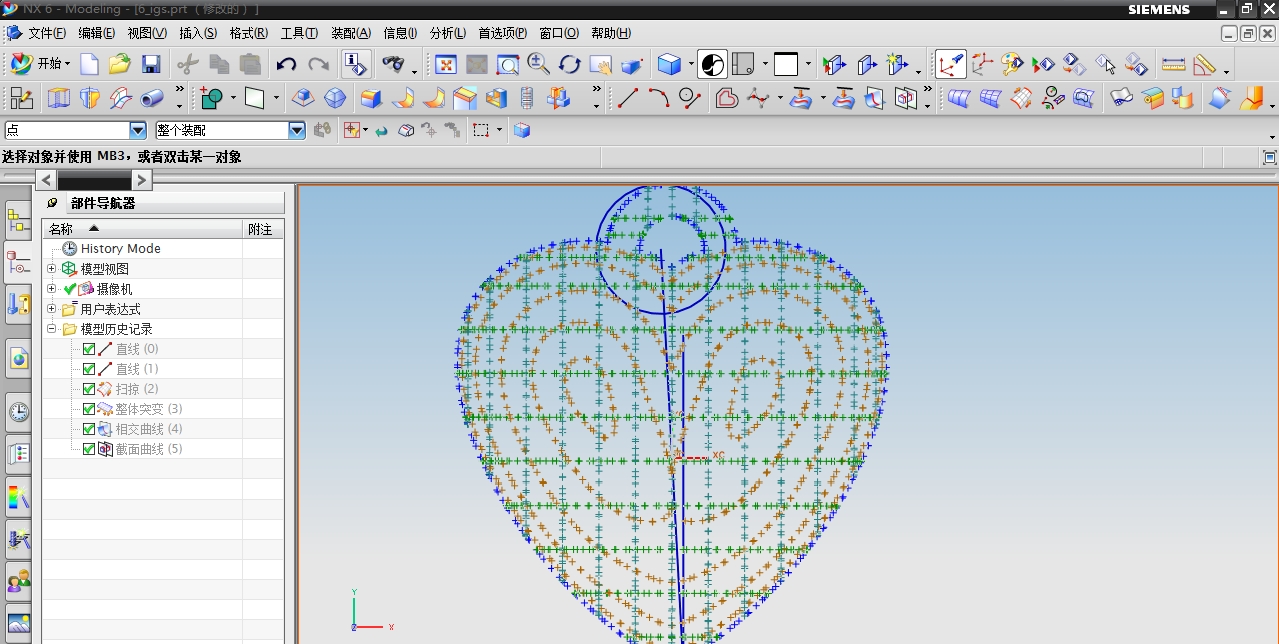The image size is (1279, 644).
Task: Toggle the 直线 (0) feature checkbox
Action: [x=89, y=349]
